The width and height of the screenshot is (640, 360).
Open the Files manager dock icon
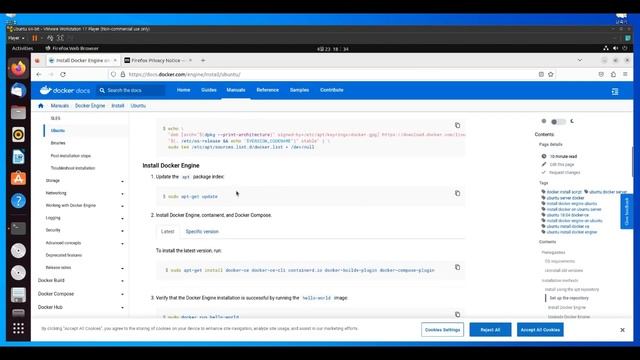tap(18, 112)
